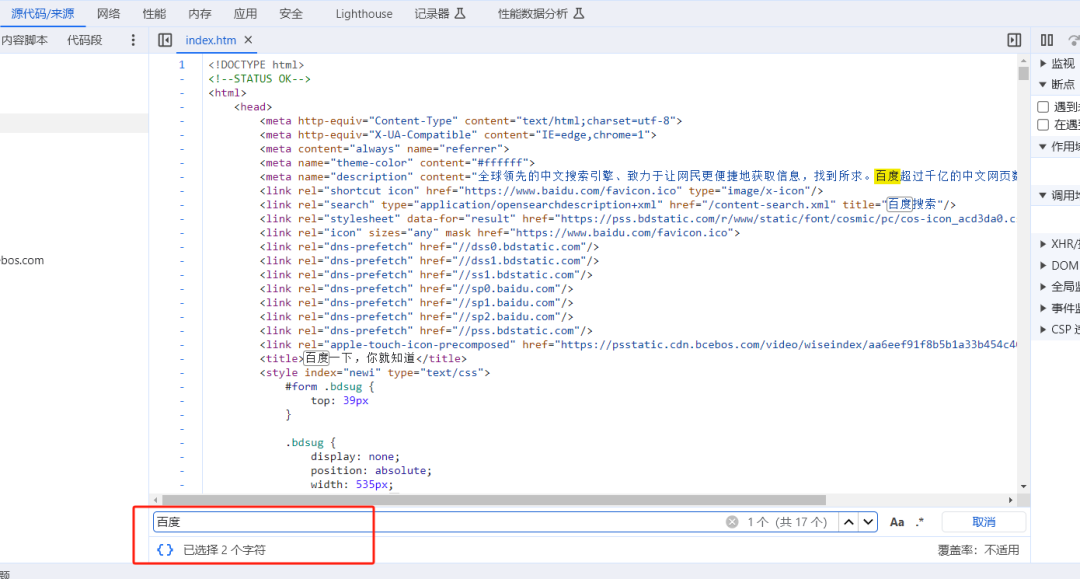Click the pretty-print curly braces icon
Viewport: 1080px width, 579px height.
165,550
